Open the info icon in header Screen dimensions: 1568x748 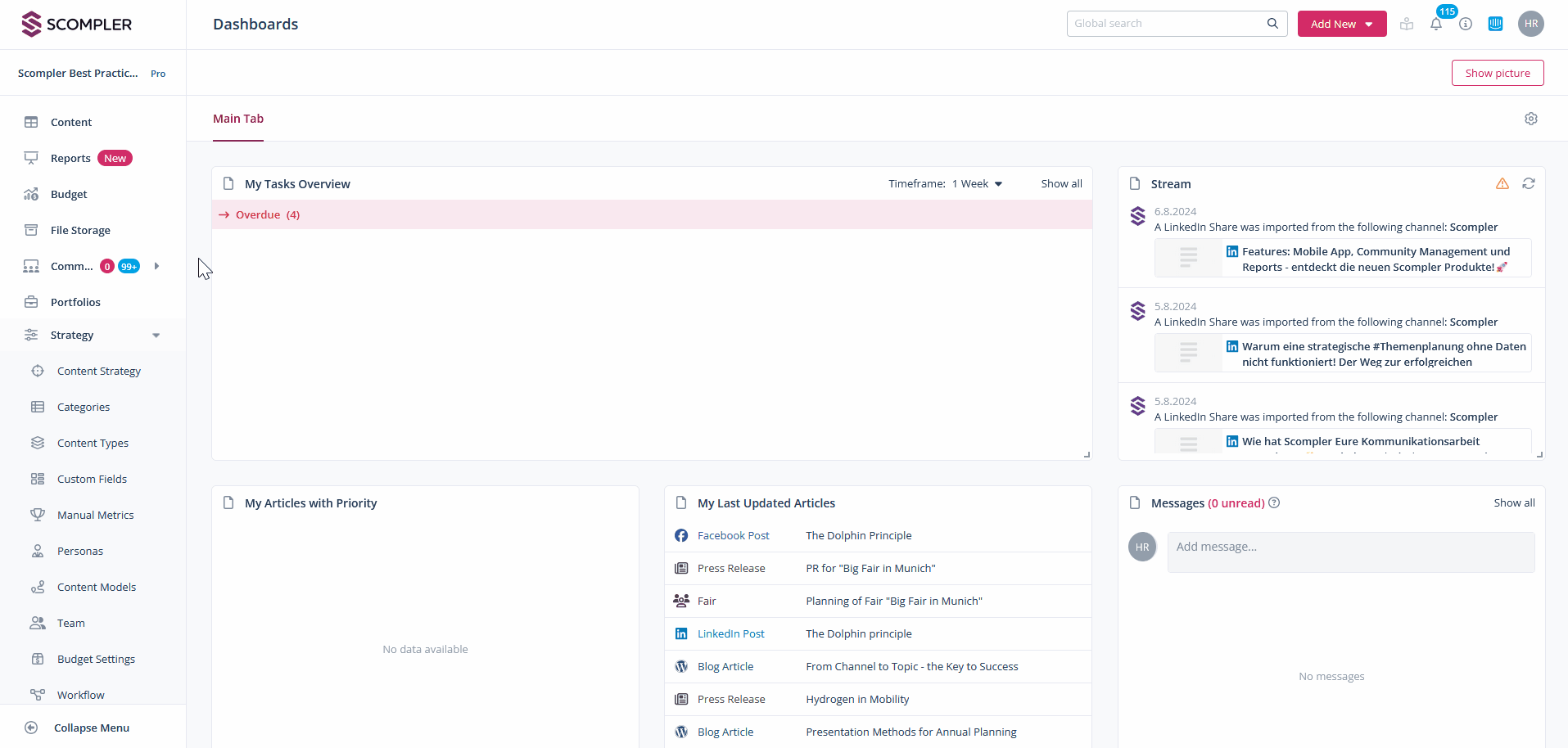[1466, 25]
